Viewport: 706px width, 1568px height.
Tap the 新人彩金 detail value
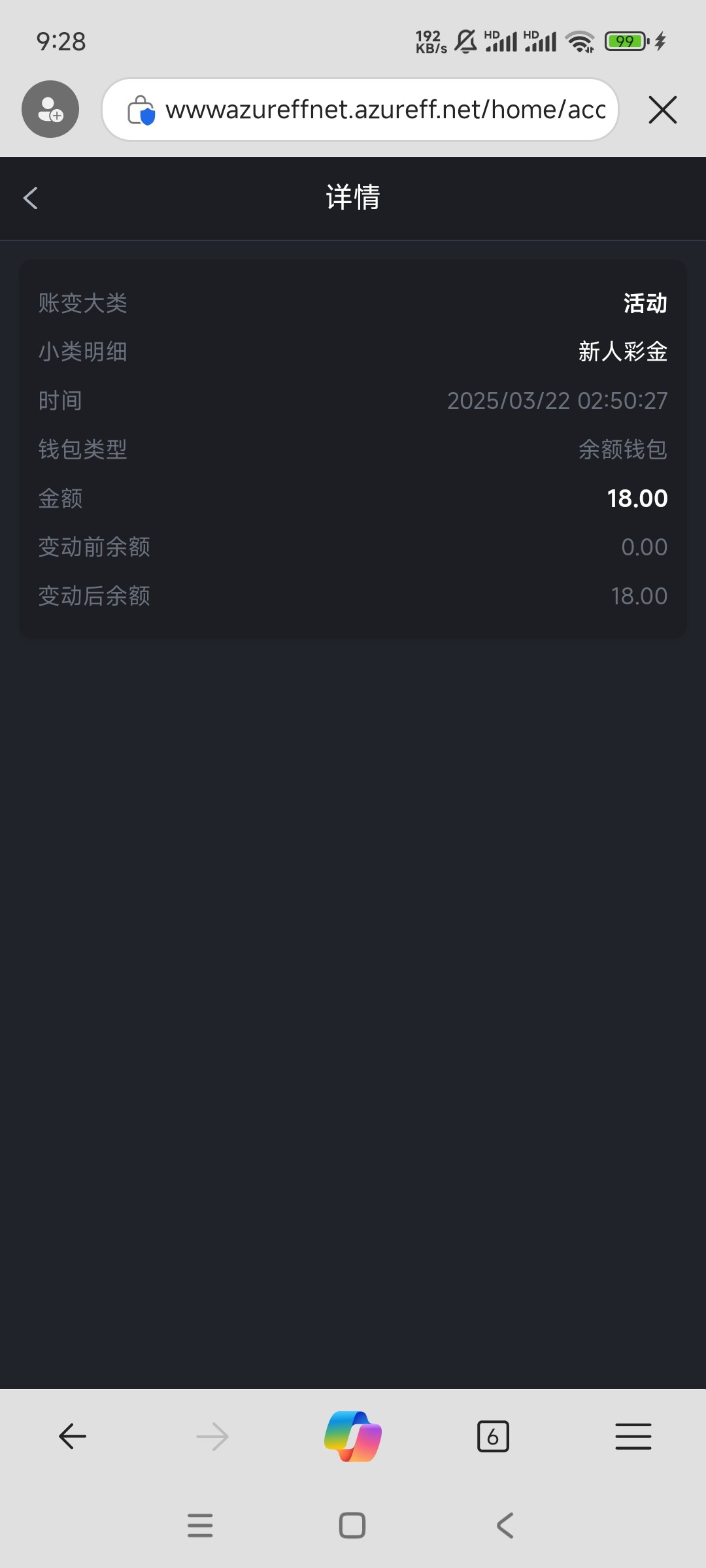click(x=622, y=351)
